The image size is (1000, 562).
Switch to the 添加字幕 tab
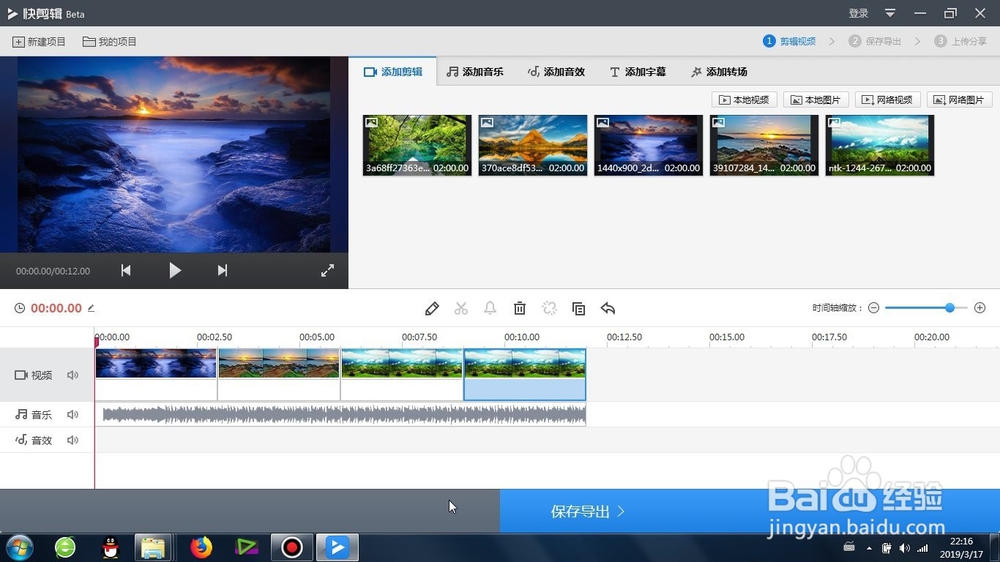[x=638, y=71]
